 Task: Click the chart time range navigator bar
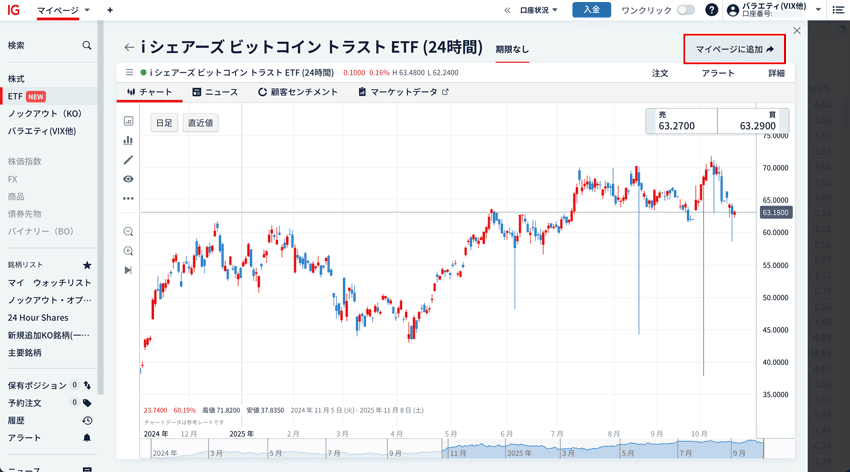tap(452, 452)
